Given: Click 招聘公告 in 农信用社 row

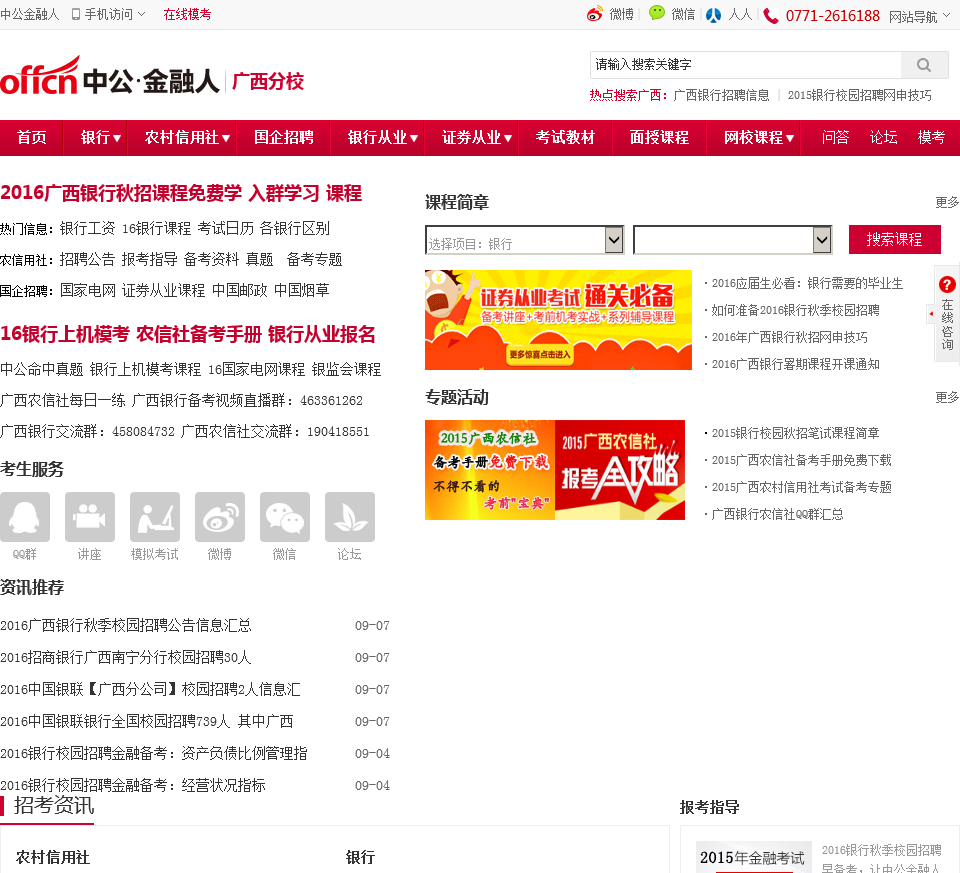Looking at the screenshot, I should [x=88, y=260].
